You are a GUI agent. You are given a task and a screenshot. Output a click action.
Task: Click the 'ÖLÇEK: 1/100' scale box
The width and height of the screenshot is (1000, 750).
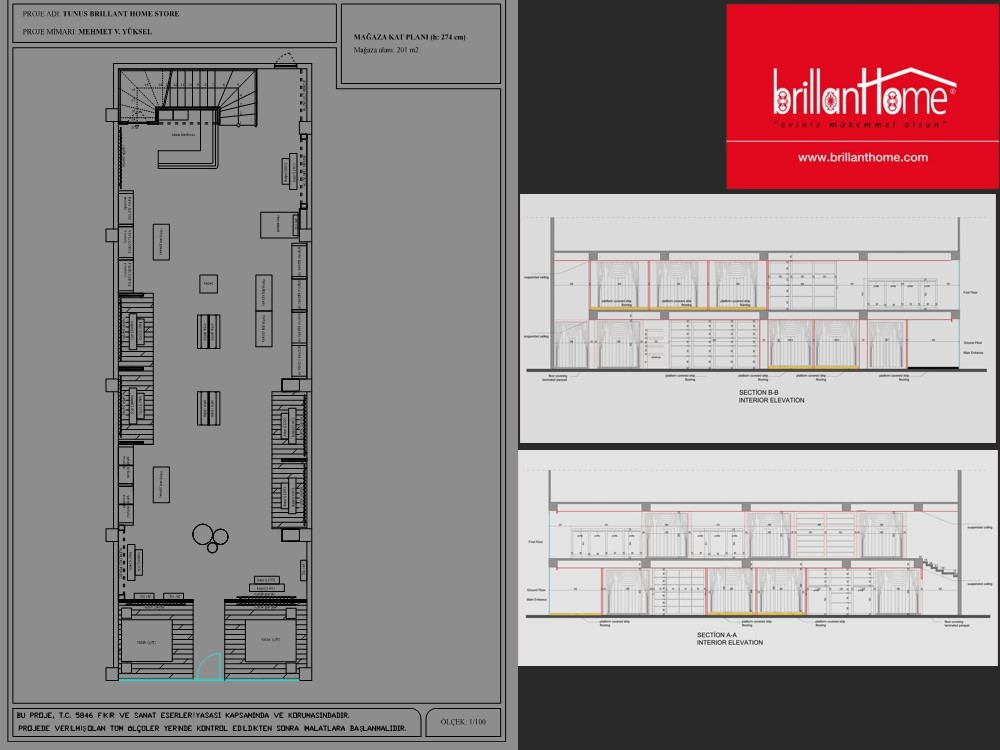click(x=463, y=722)
